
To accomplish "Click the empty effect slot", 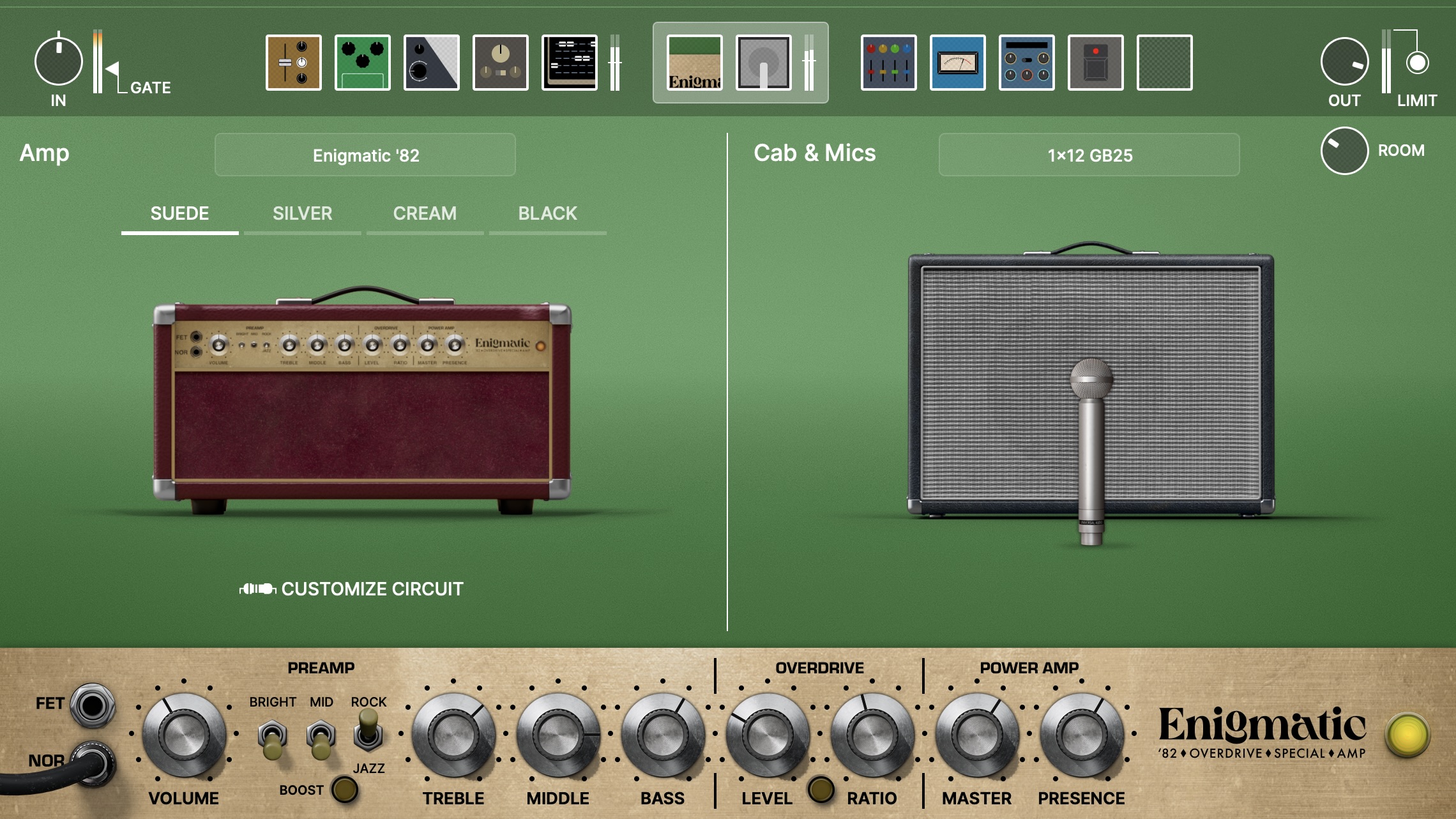I will point(1164,63).
